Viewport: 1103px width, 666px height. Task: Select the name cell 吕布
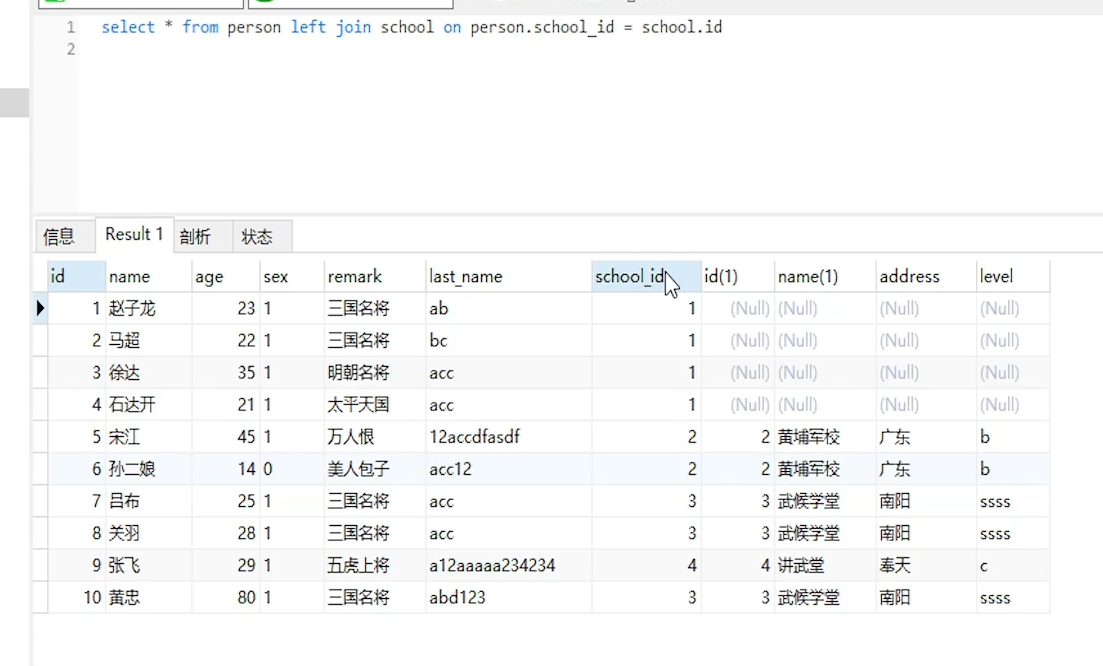(148, 501)
